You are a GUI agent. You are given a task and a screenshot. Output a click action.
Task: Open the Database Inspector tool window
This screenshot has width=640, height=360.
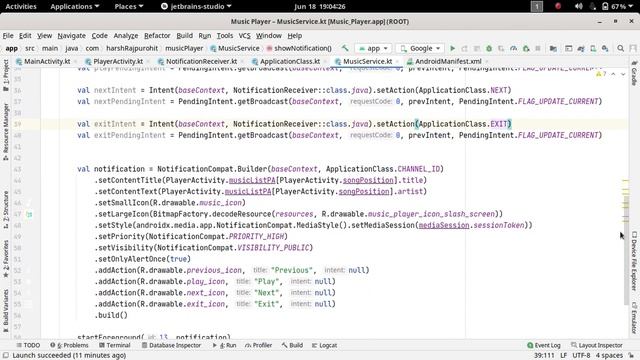click(x=171, y=345)
